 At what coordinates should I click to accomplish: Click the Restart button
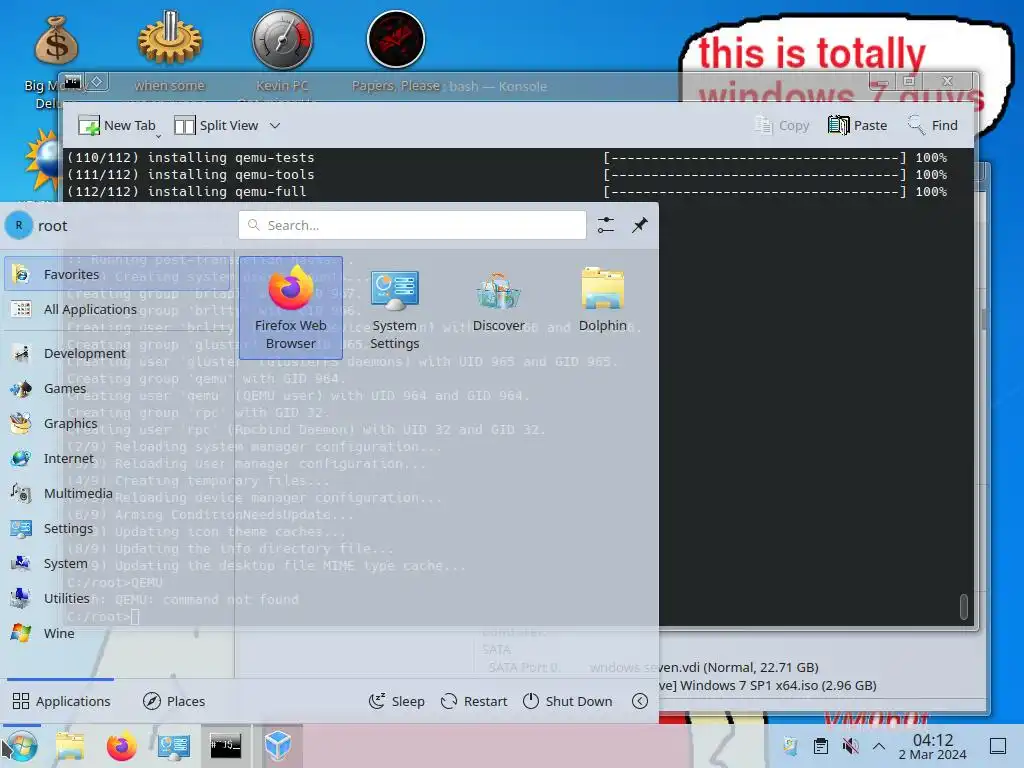pyautogui.click(x=474, y=701)
